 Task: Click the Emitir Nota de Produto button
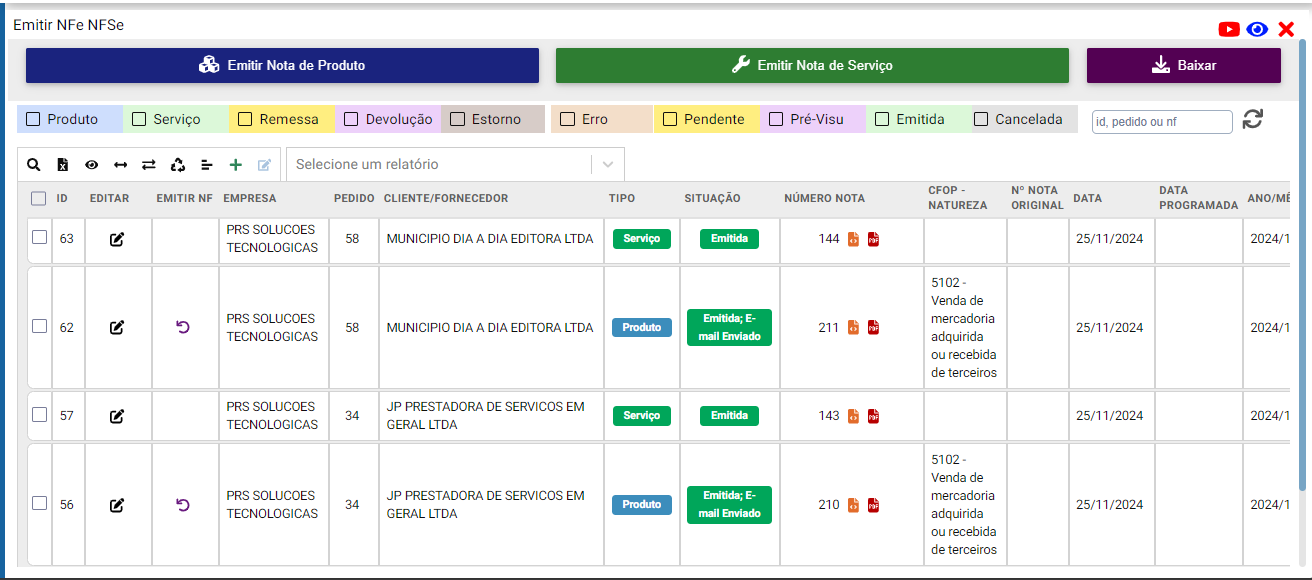coord(282,66)
